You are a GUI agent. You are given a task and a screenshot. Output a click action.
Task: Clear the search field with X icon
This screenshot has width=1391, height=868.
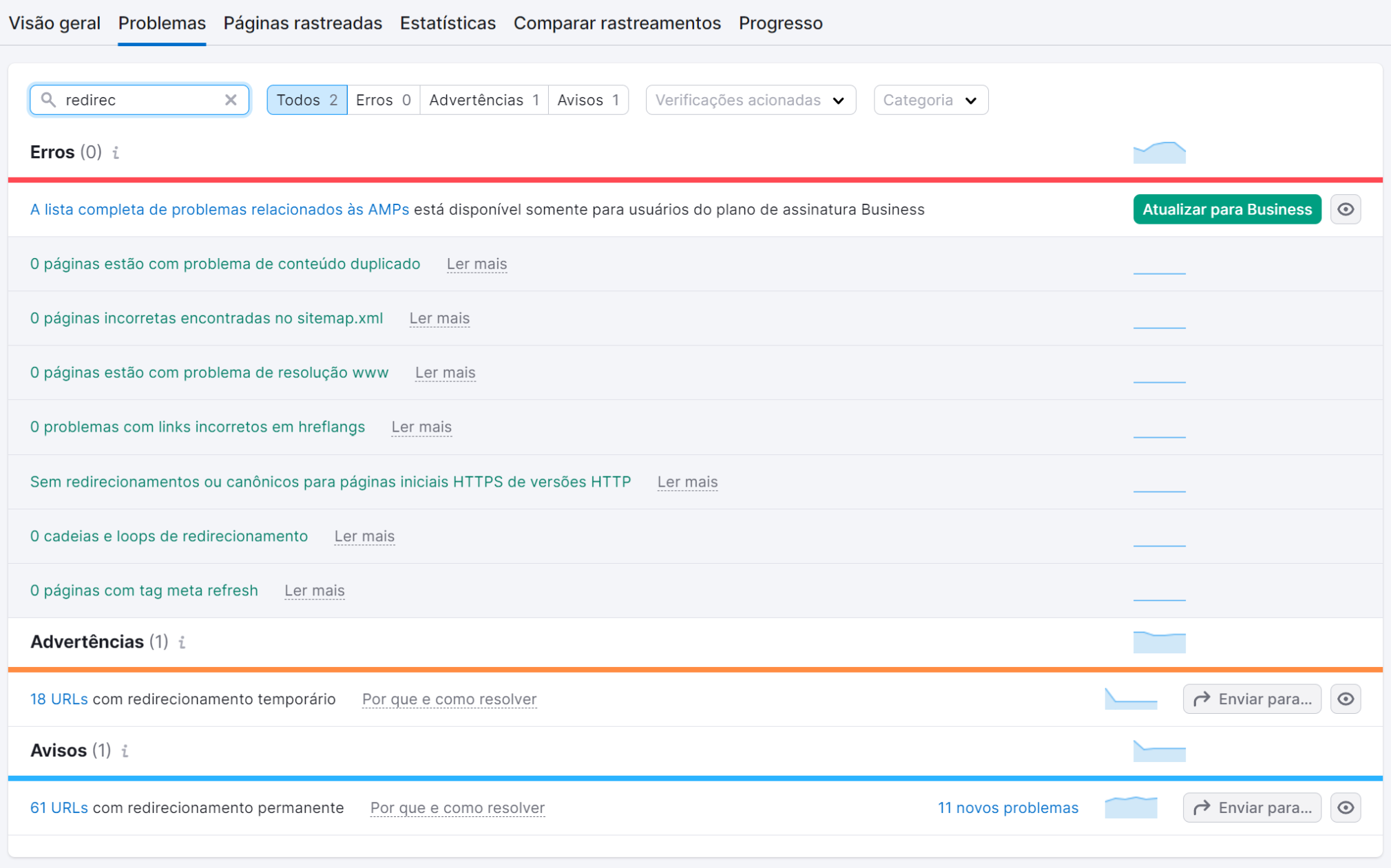coord(231,100)
